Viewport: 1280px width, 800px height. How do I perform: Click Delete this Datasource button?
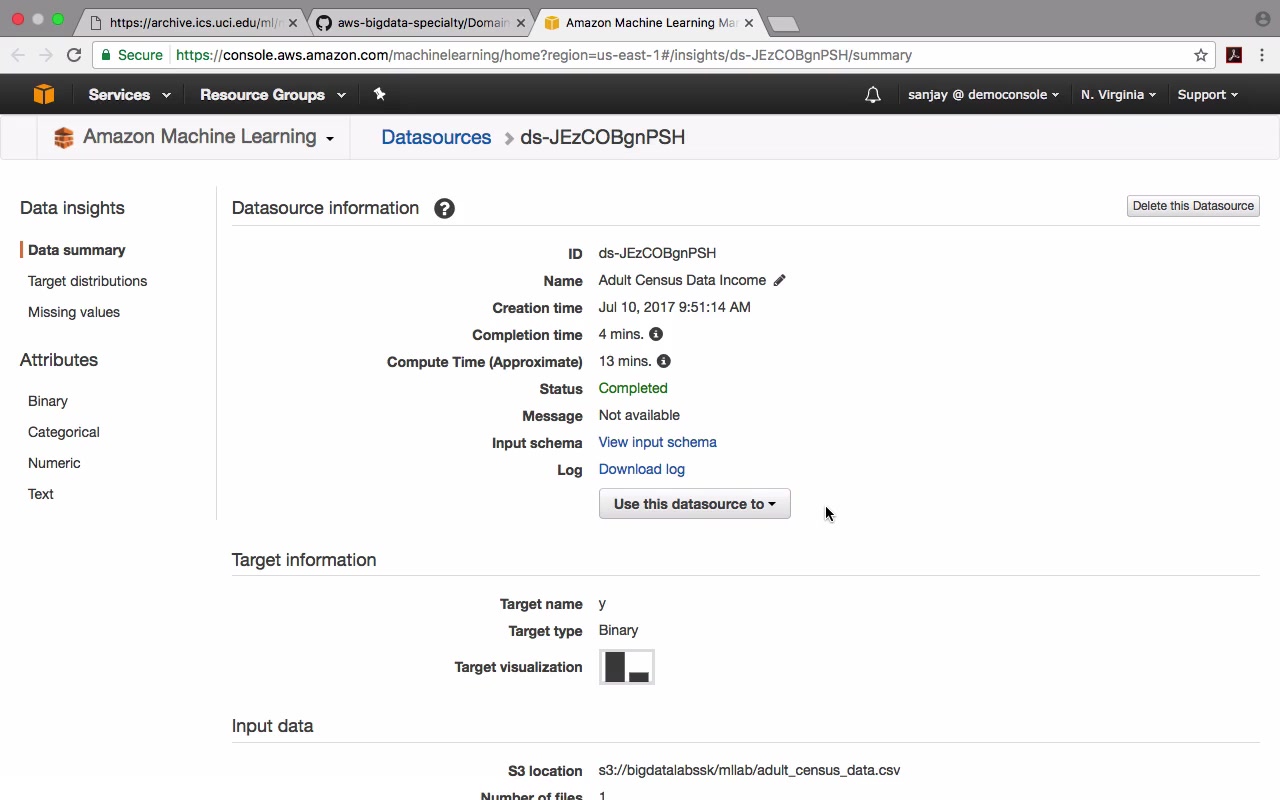tap(1193, 206)
